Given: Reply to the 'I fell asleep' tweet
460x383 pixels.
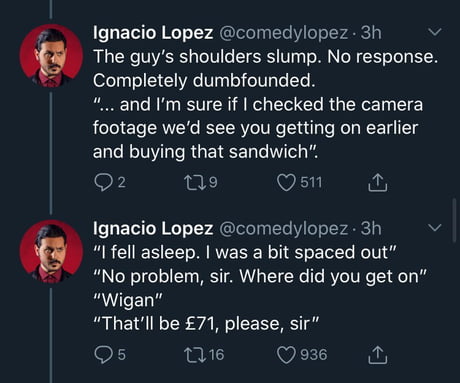Looking at the screenshot, I should coord(103,355).
